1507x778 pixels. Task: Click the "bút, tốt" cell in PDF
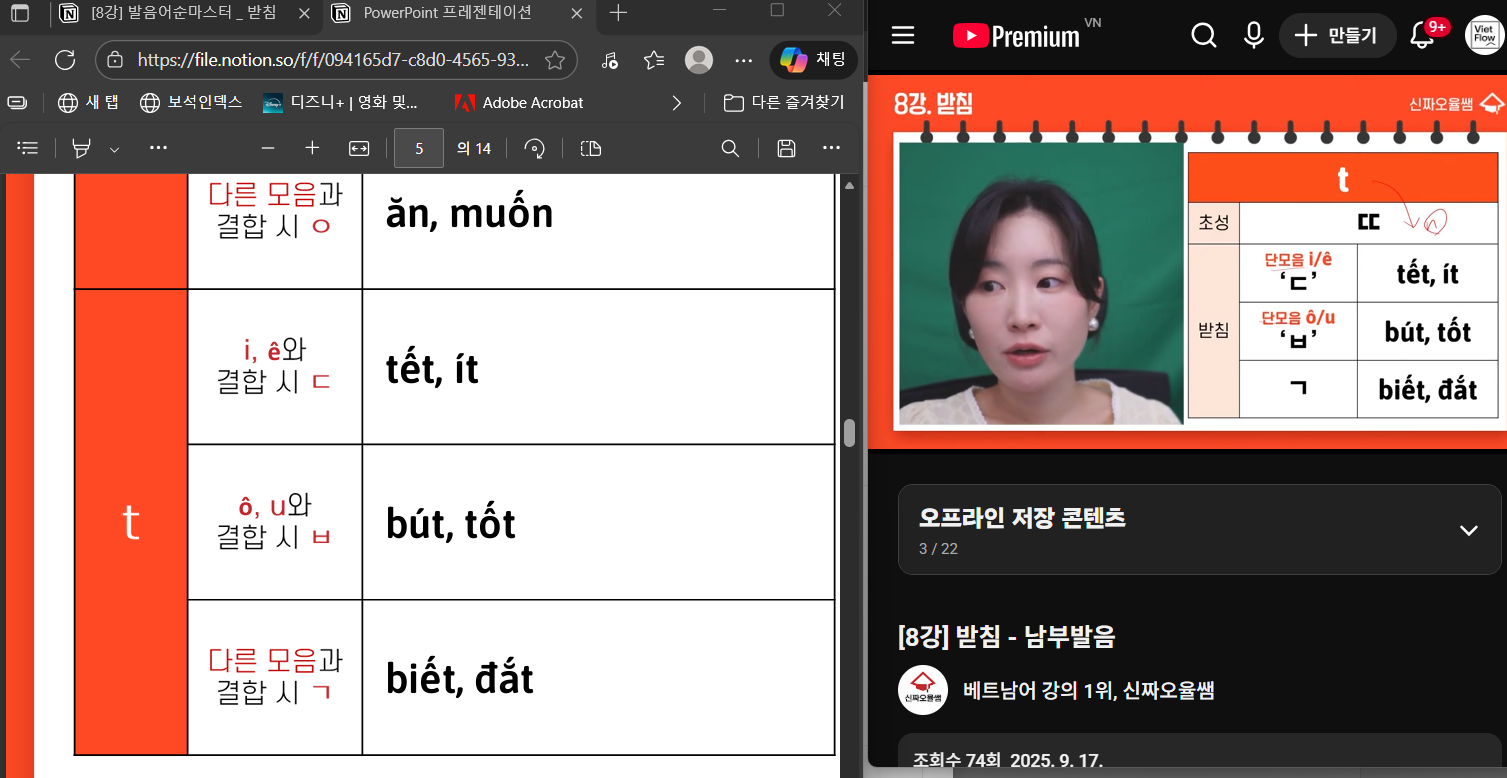[x=598, y=522]
